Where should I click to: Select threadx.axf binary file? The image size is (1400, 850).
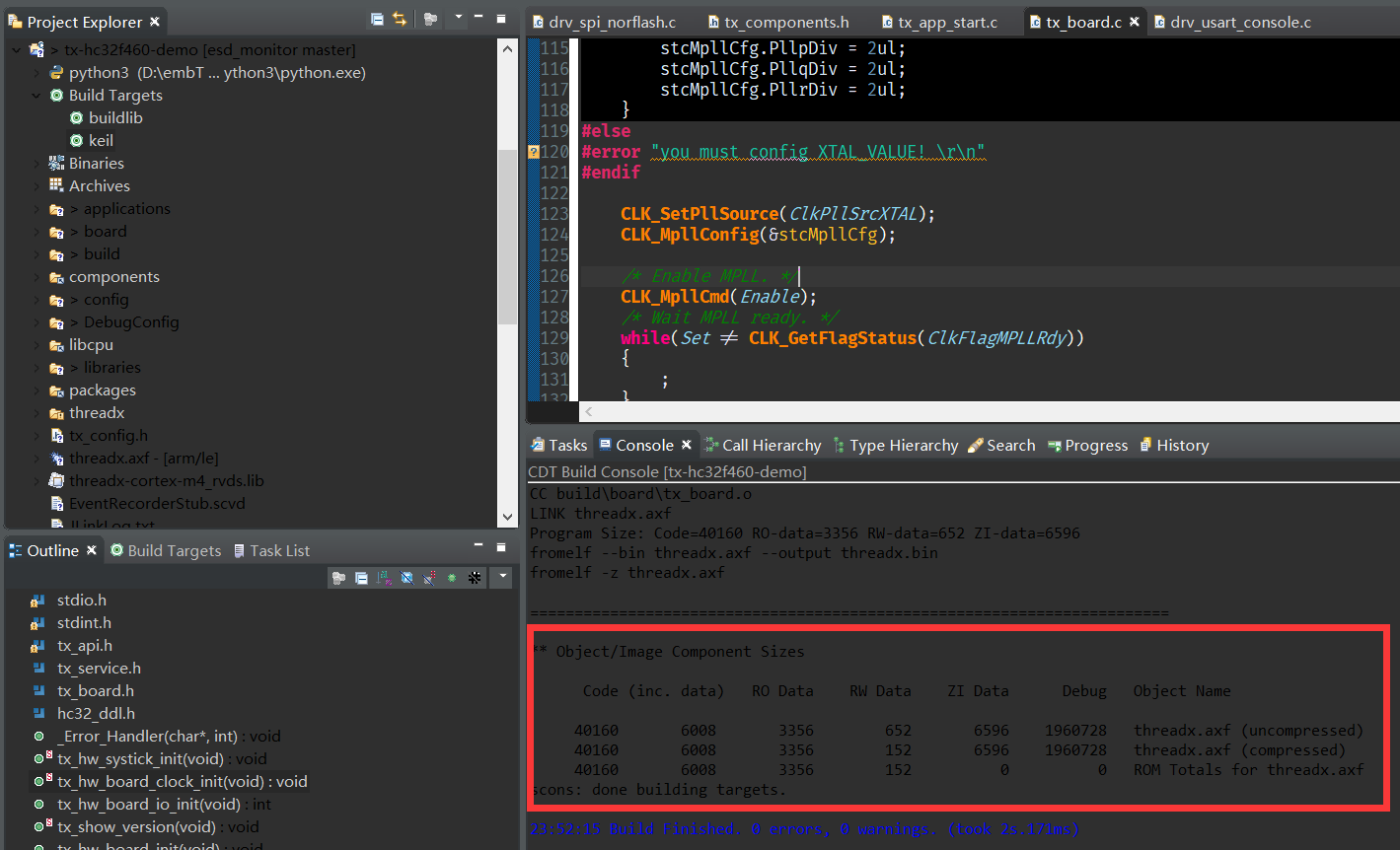133,459
